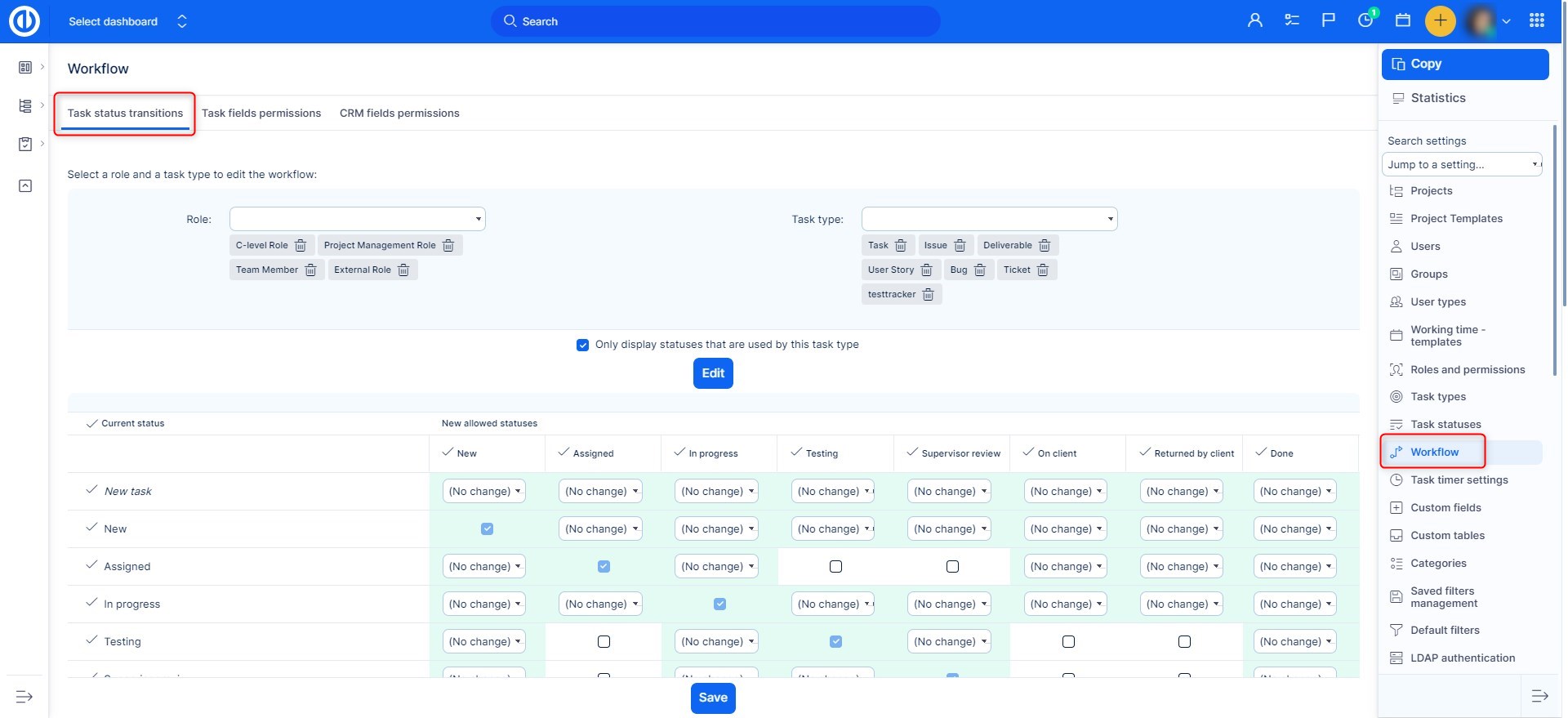1568x718 pixels.
Task: Delete the C-level Role tag
Action: coord(301,246)
